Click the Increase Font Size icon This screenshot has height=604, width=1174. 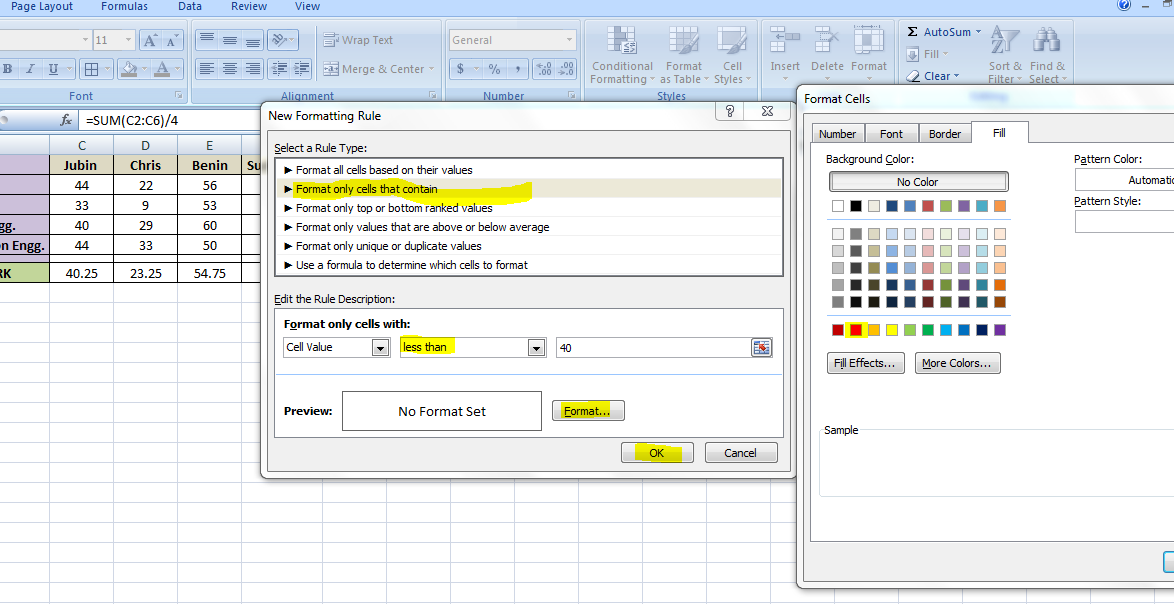150,40
